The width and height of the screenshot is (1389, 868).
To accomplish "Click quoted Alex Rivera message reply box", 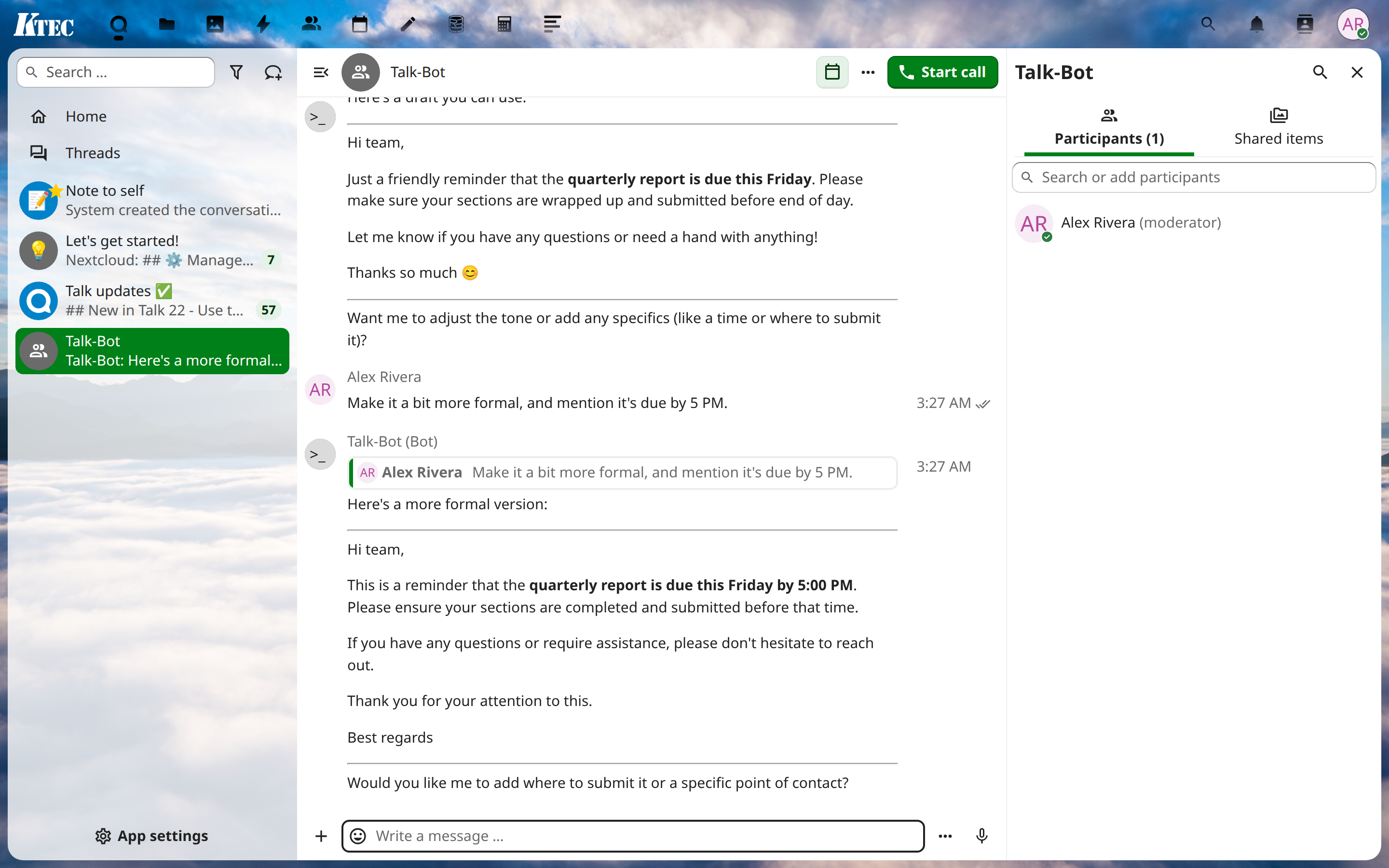I will [x=623, y=473].
